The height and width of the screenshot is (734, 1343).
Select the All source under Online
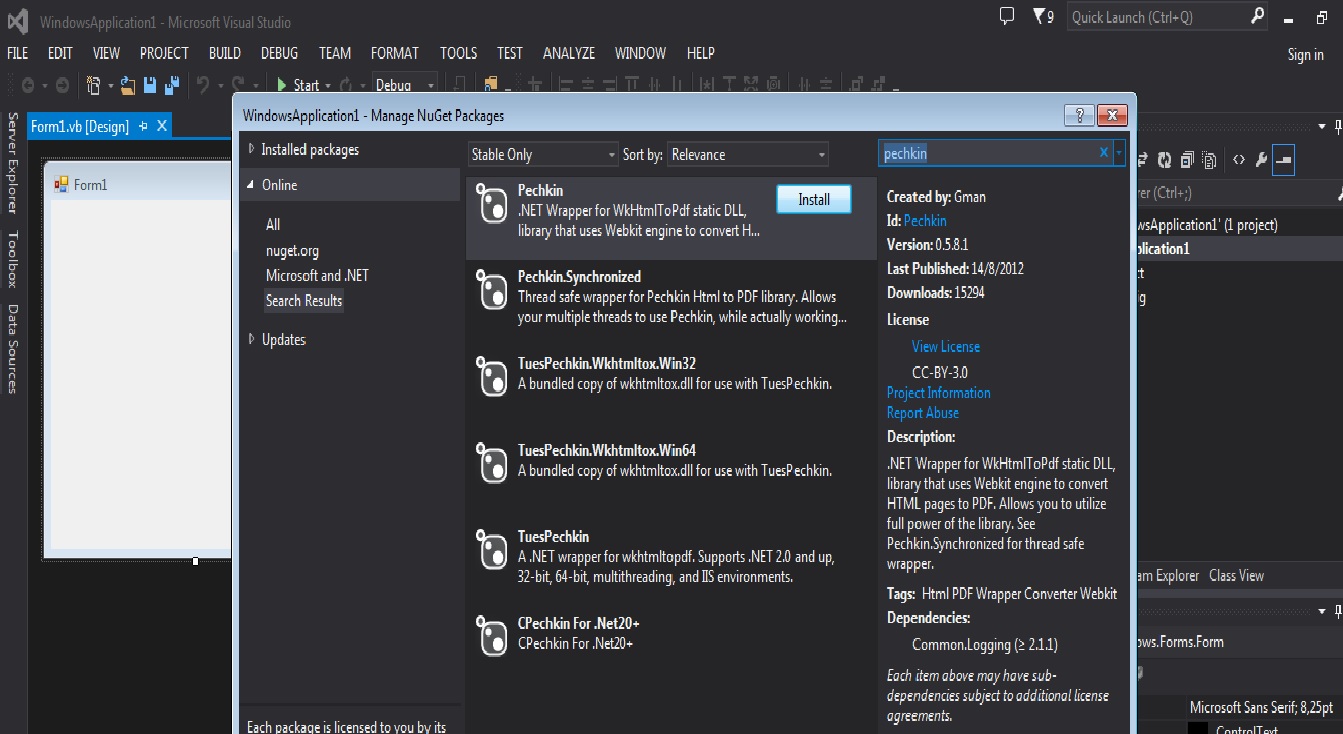[x=273, y=225]
